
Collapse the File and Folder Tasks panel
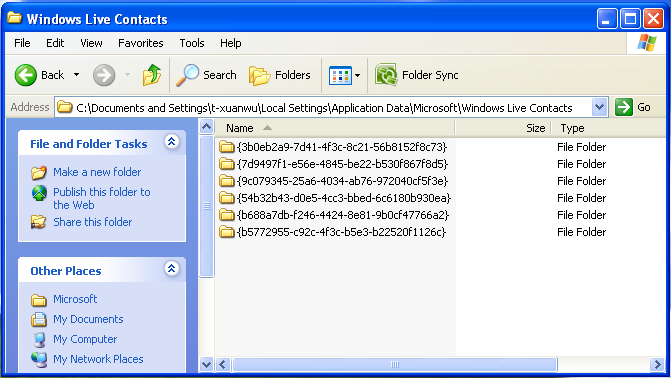(172, 141)
